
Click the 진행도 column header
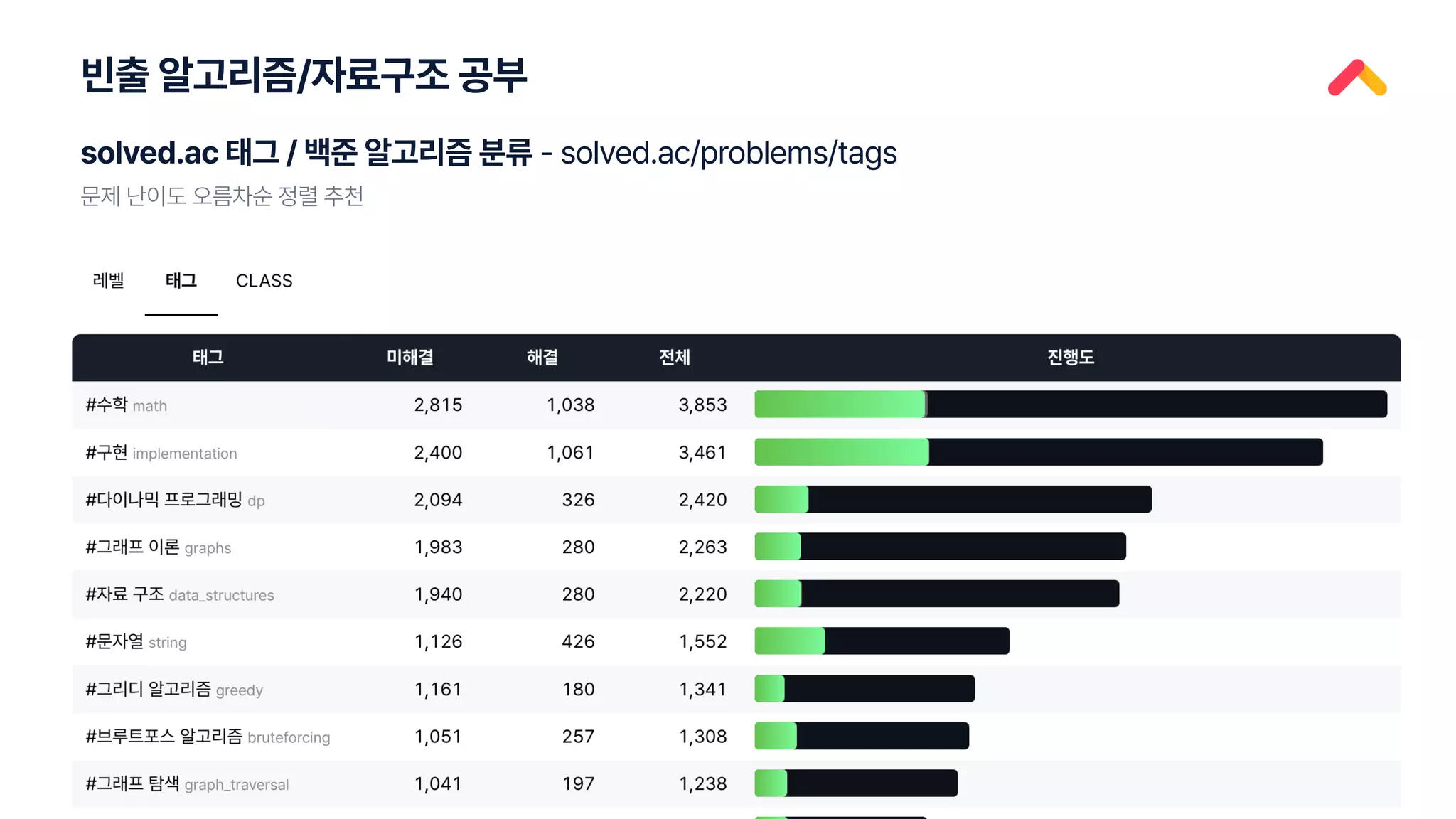pyautogui.click(x=1071, y=357)
